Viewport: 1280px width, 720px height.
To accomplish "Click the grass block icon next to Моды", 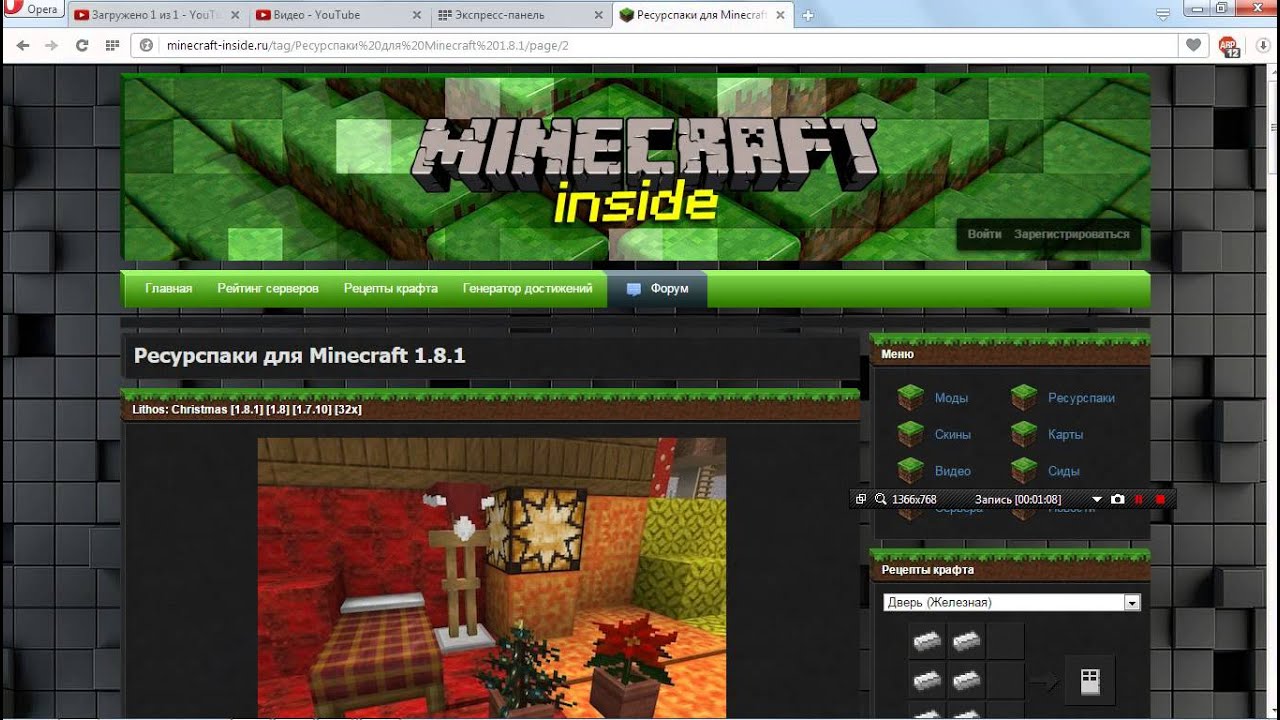I will point(910,398).
